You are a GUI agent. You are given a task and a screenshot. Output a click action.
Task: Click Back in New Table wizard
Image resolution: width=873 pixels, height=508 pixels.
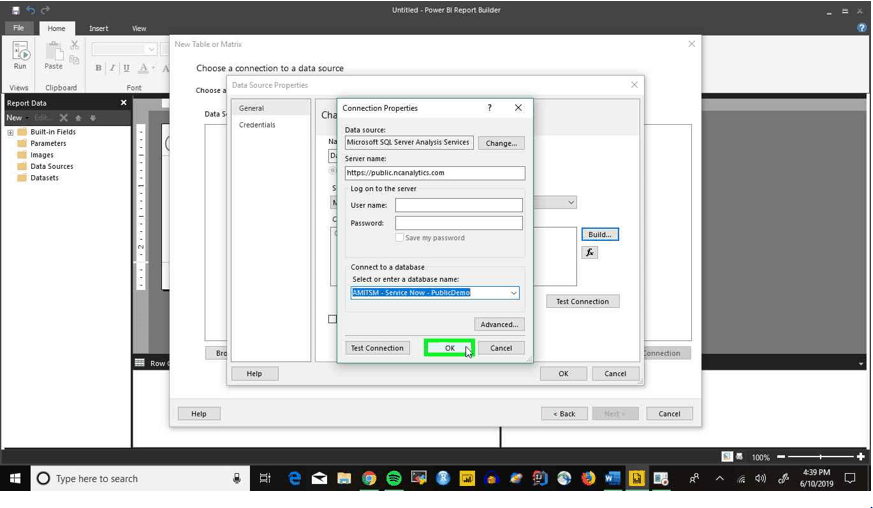[564, 414]
